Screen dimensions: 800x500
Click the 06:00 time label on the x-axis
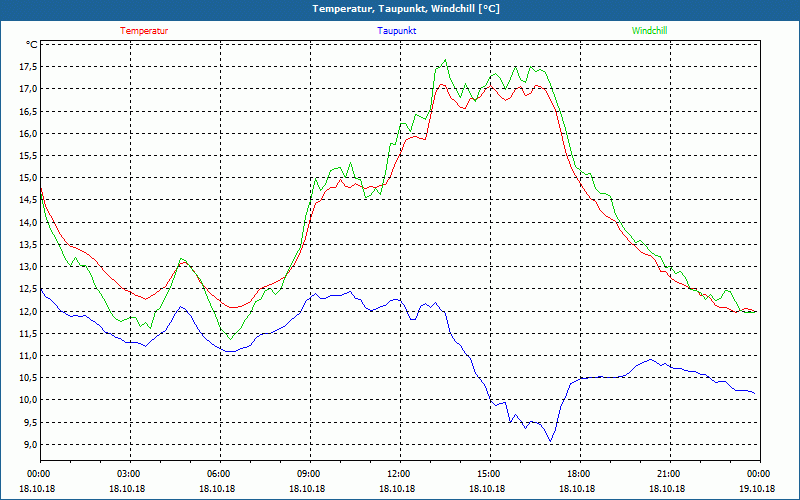[219, 473]
